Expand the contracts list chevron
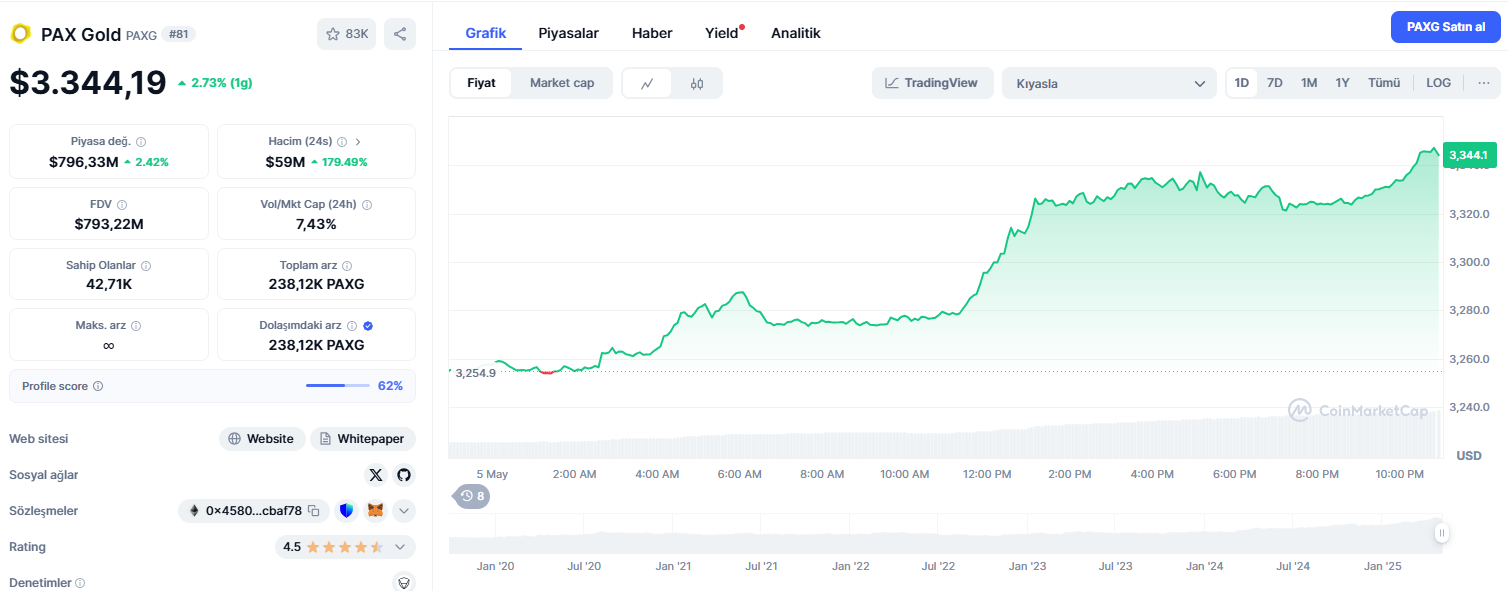The height and width of the screenshot is (591, 1508). [x=404, y=511]
